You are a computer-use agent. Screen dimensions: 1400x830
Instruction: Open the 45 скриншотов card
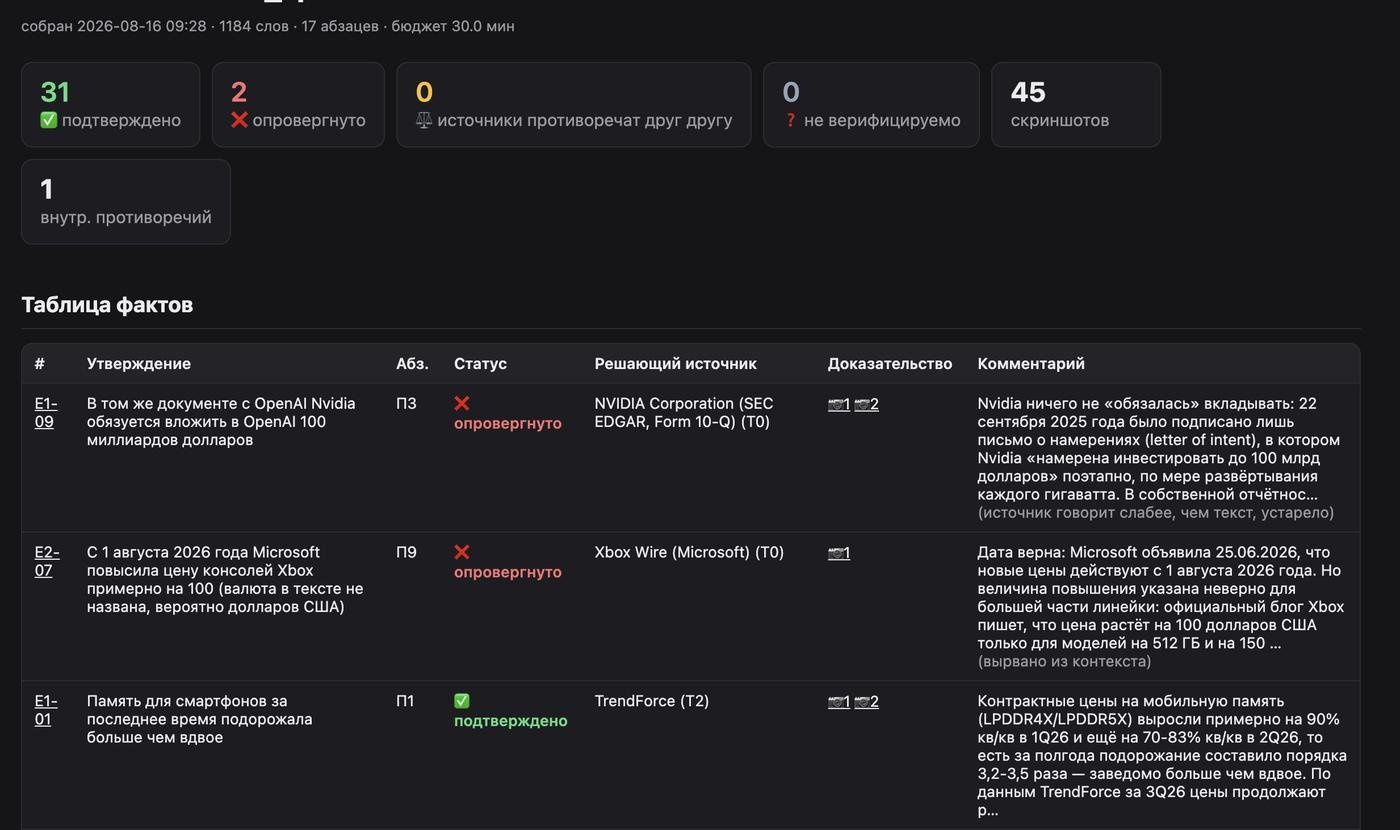point(1076,105)
